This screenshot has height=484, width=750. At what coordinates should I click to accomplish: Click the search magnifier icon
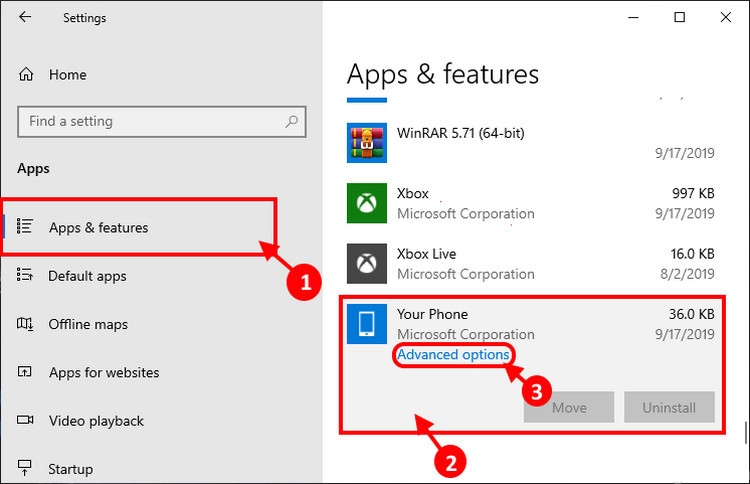291,121
